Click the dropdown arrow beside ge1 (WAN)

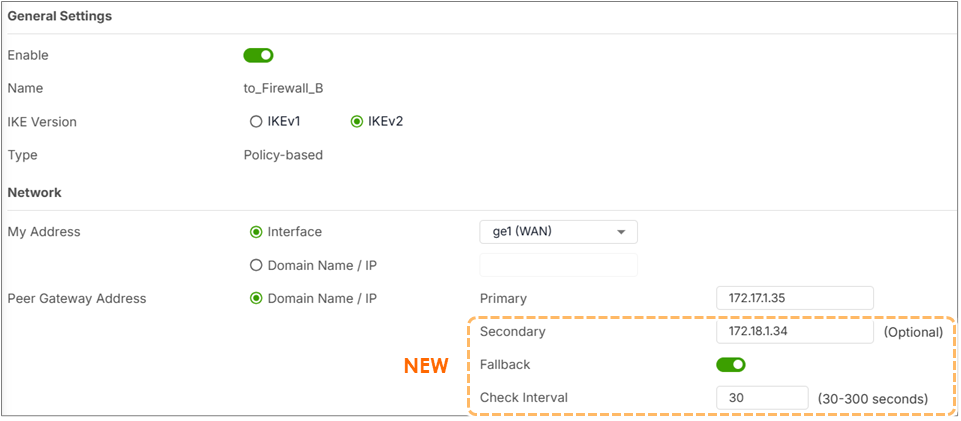click(x=620, y=233)
